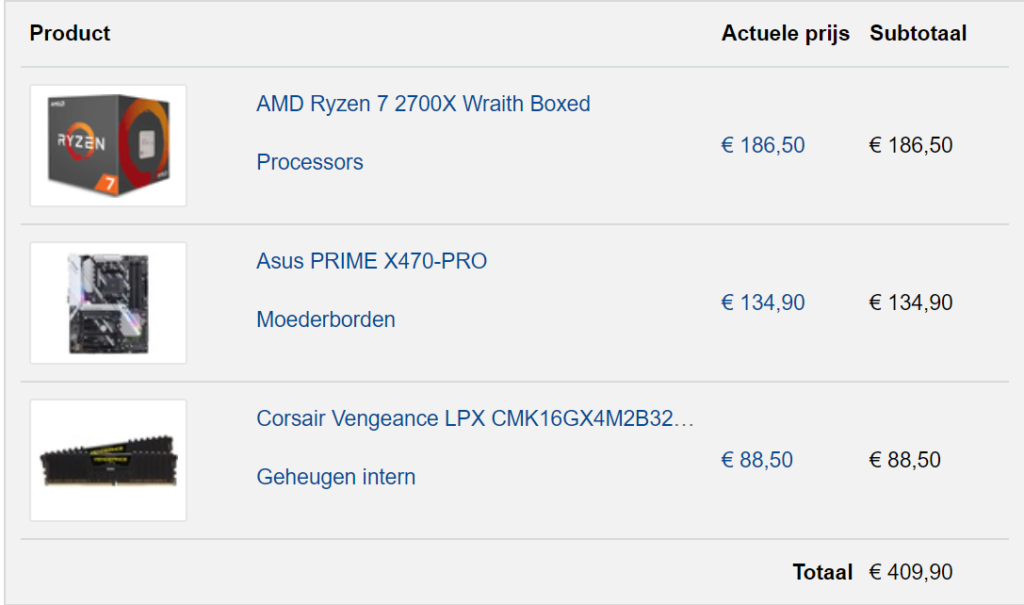Click the Processors category link

(310, 162)
